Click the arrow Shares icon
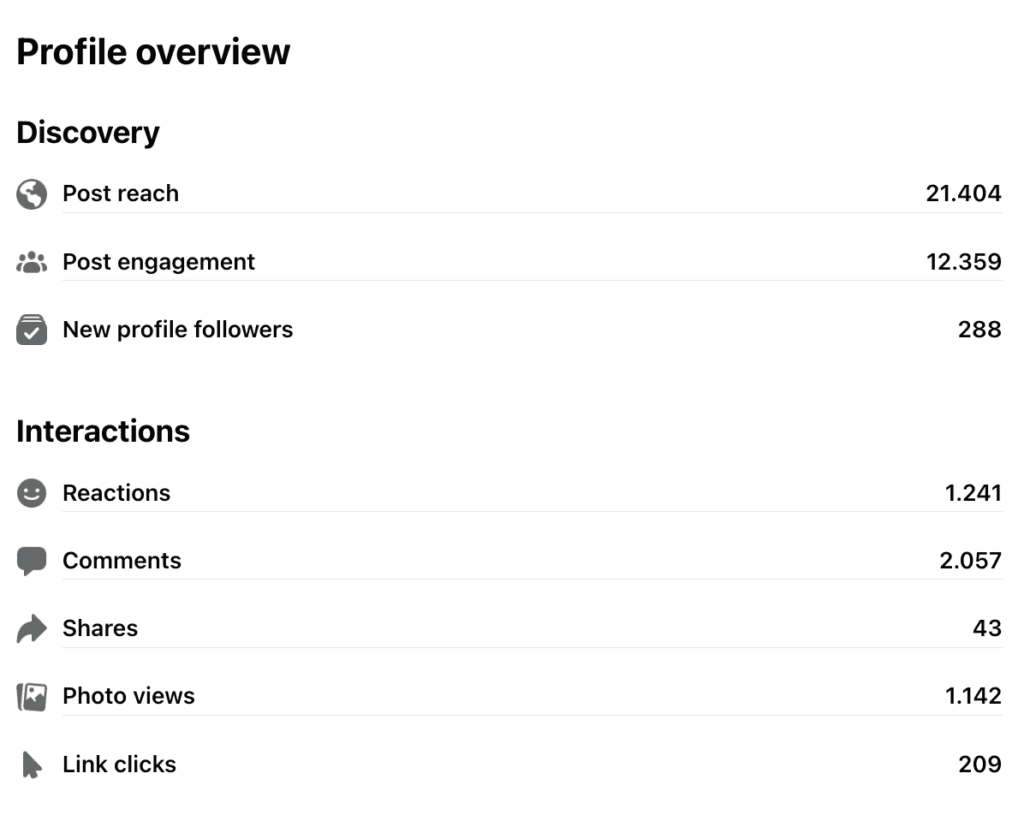The image size is (1024, 815). 31,629
